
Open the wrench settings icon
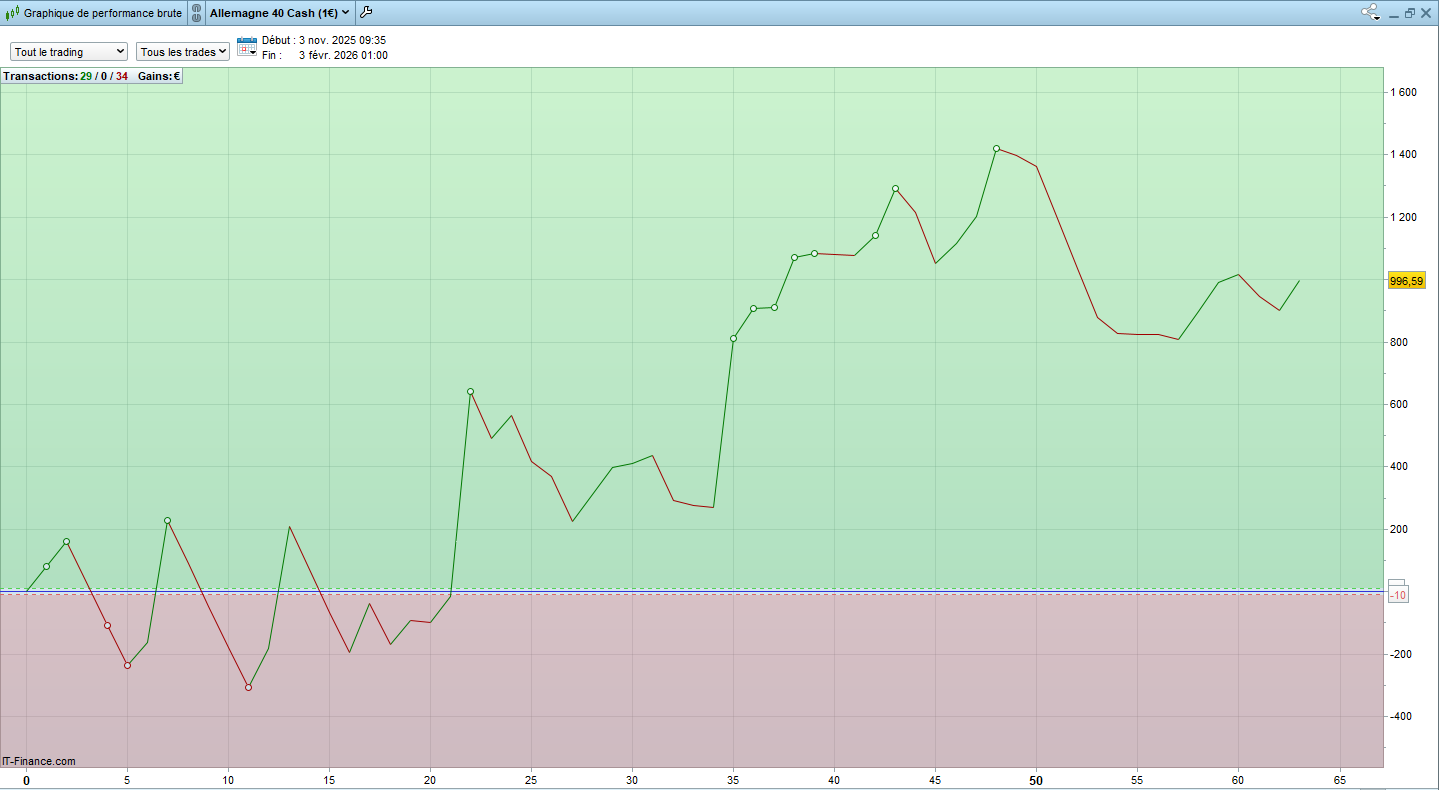(365, 13)
